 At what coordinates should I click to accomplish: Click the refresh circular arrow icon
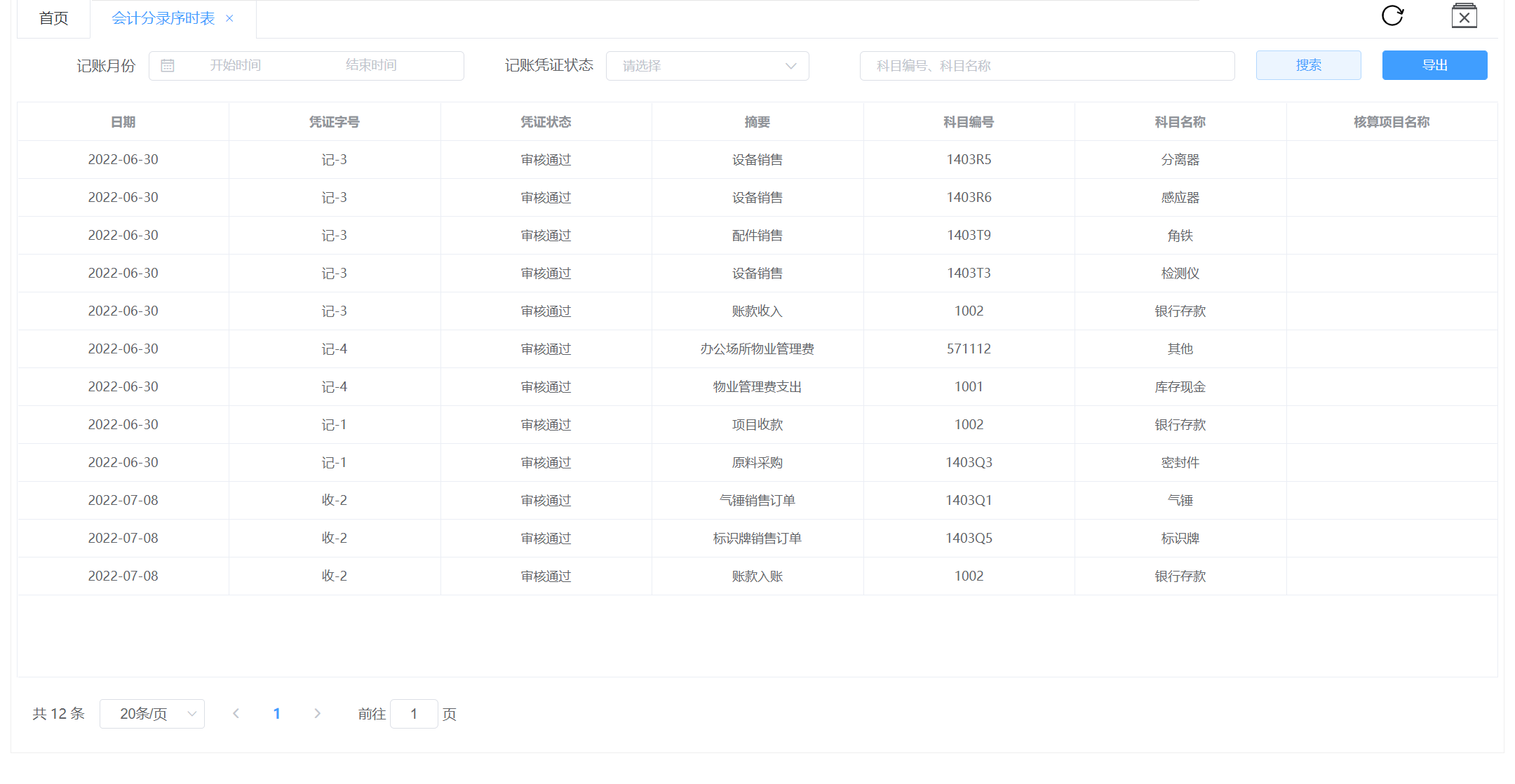click(x=1392, y=15)
